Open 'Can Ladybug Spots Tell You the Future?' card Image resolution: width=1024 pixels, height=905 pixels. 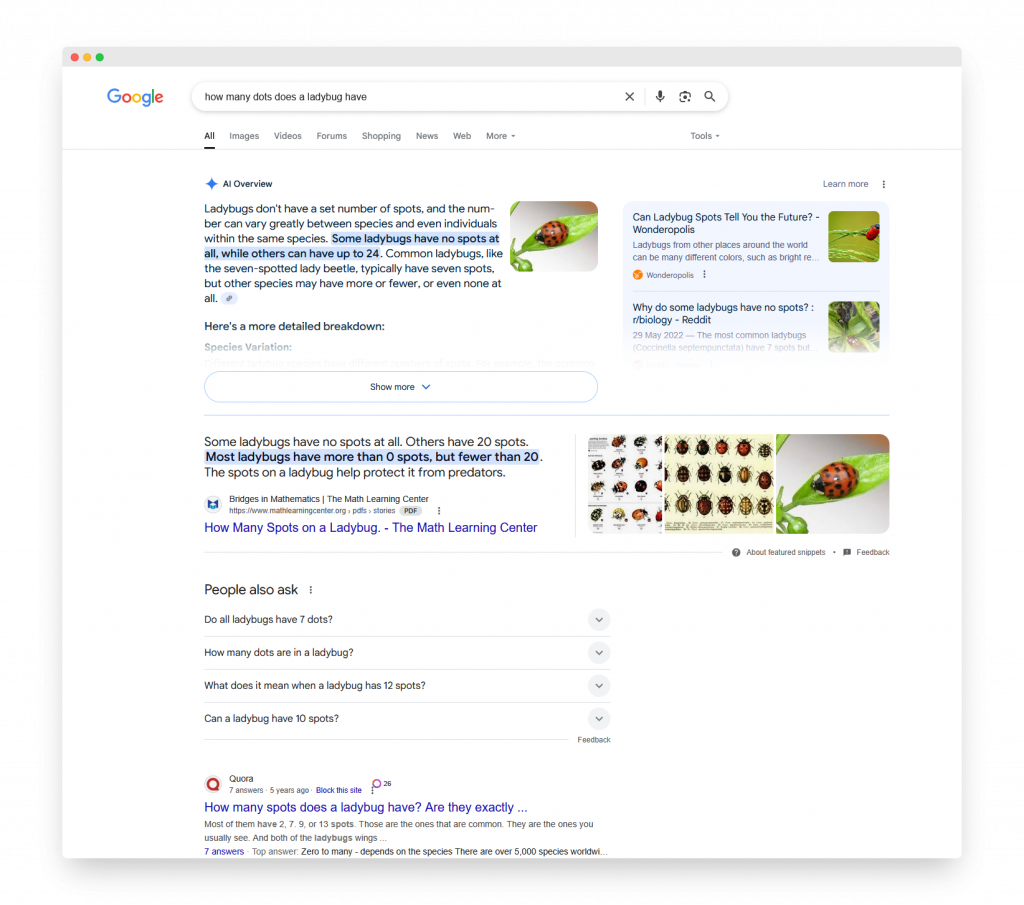(726, 223)
